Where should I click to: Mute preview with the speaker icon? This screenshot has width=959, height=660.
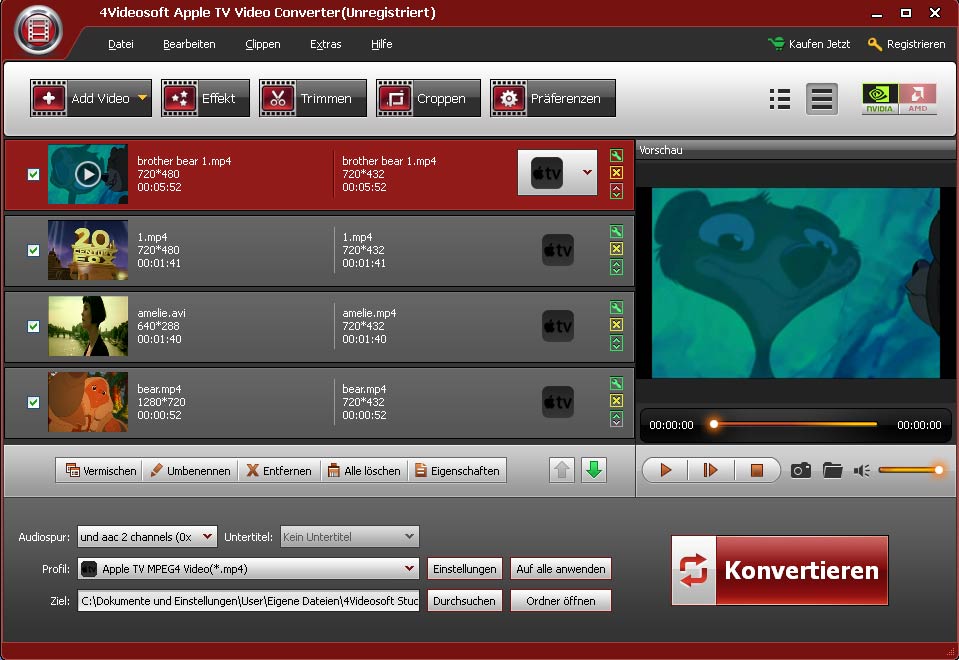click(861, 470)
